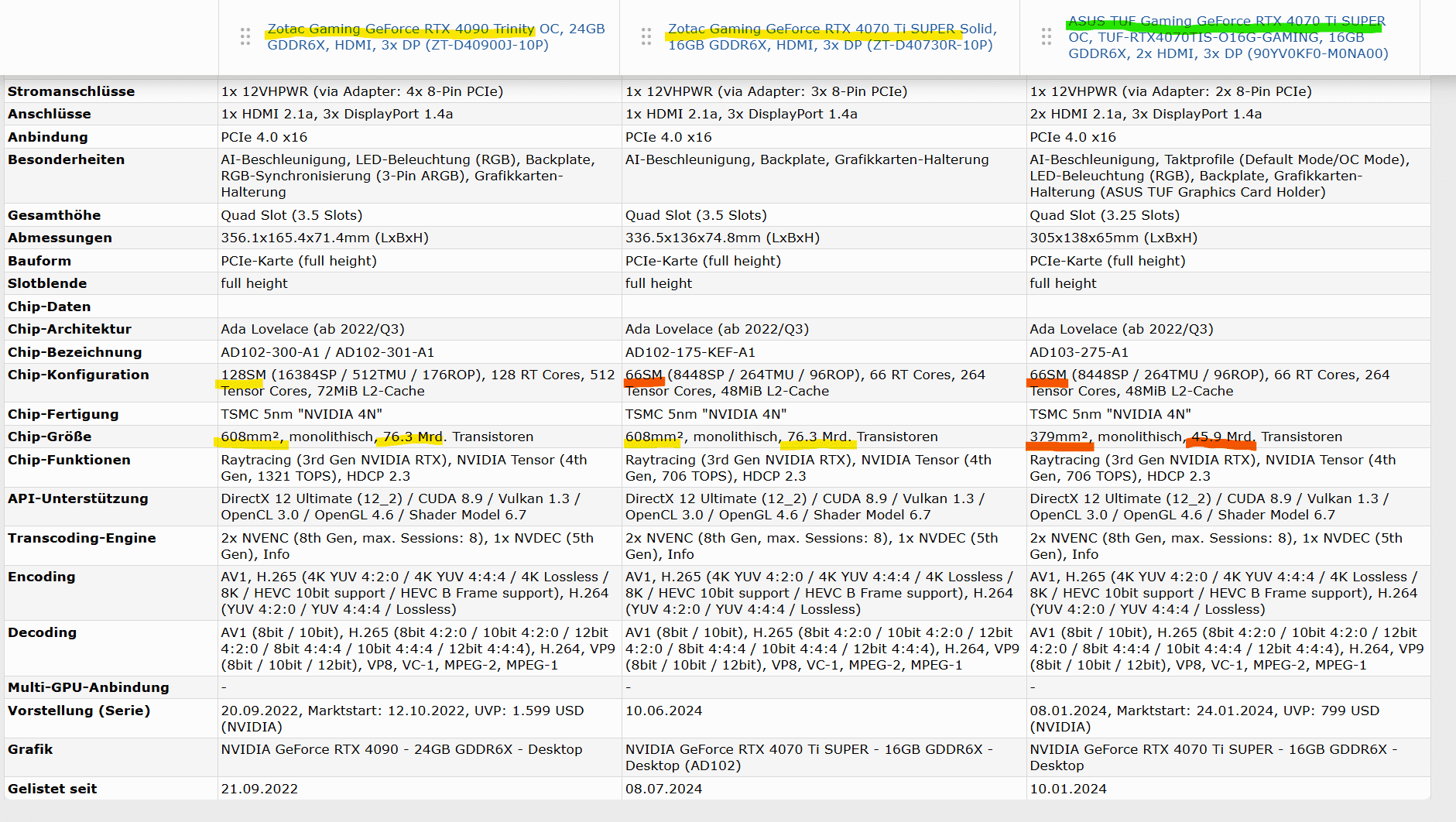
Task: Select the '128SM (16384SP / 512TMU / 176ROP)' configuration cell
Action: [418, 382]
